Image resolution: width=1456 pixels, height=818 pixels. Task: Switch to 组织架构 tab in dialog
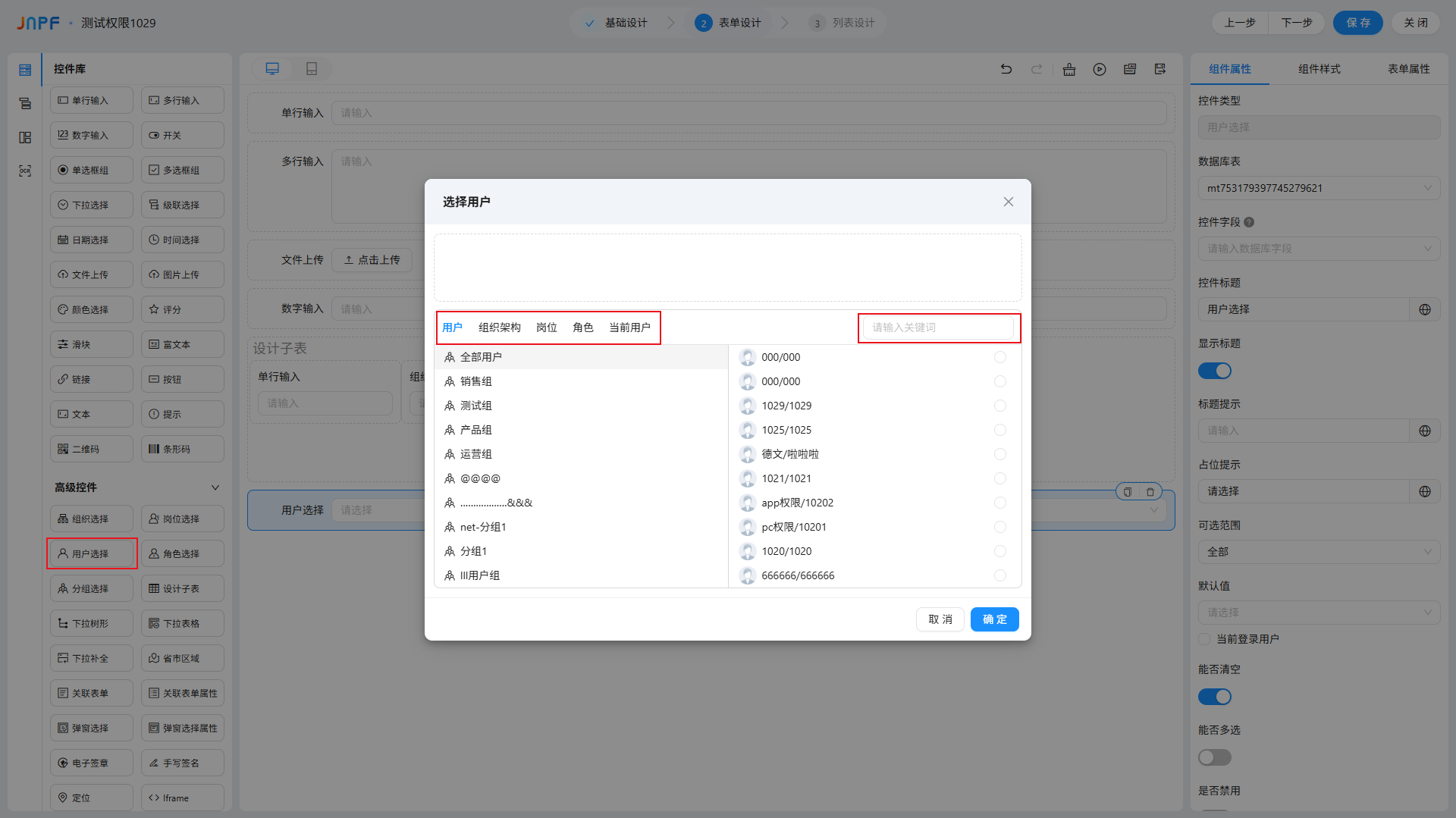(499, 328)
